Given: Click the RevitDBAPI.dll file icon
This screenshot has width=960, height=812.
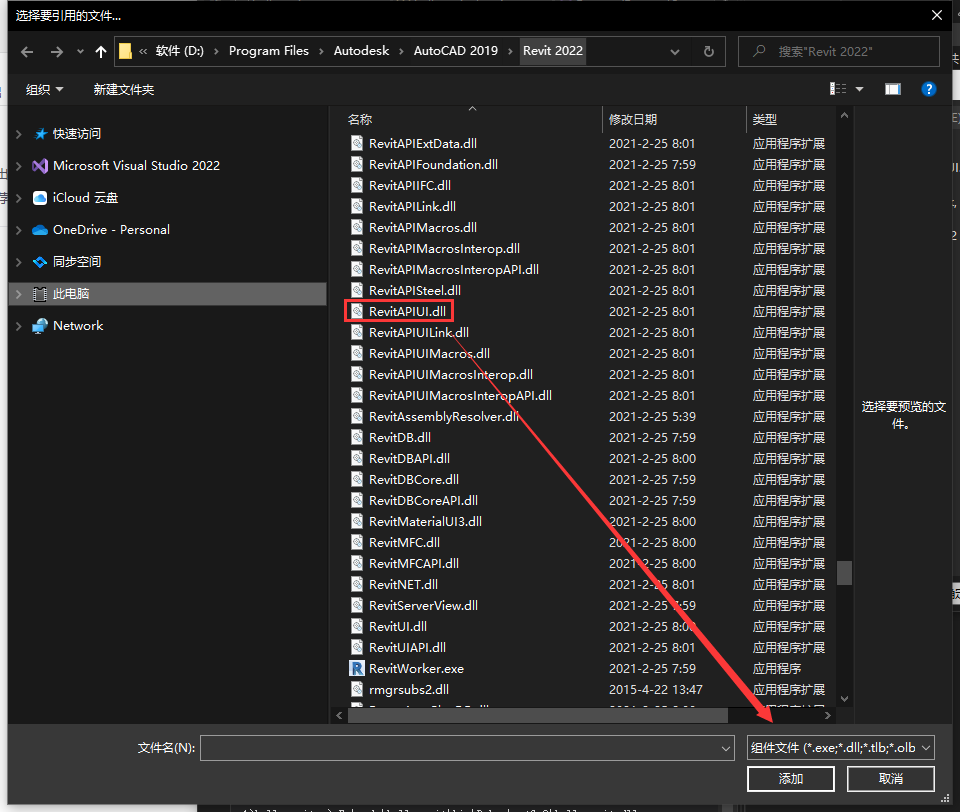Looking at the screenshot, I should coord(357,459).
